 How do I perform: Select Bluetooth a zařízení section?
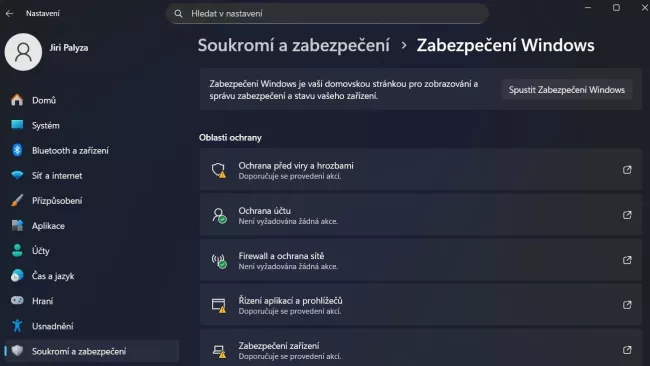(x=92, y=150)
